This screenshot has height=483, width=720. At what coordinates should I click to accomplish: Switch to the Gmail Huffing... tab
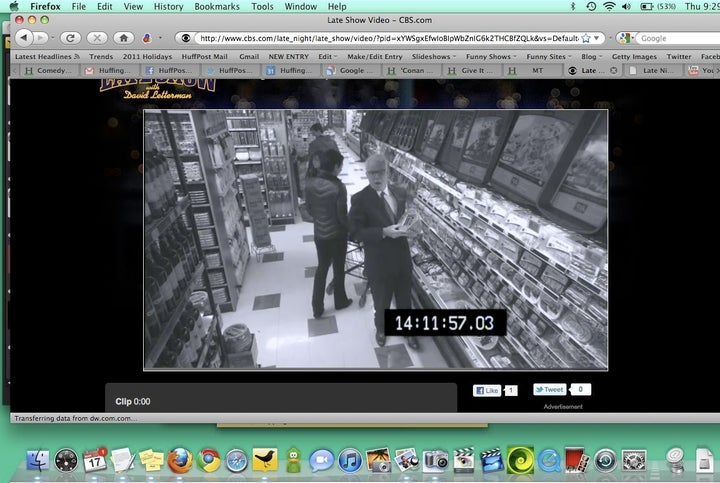pos(110,70)
